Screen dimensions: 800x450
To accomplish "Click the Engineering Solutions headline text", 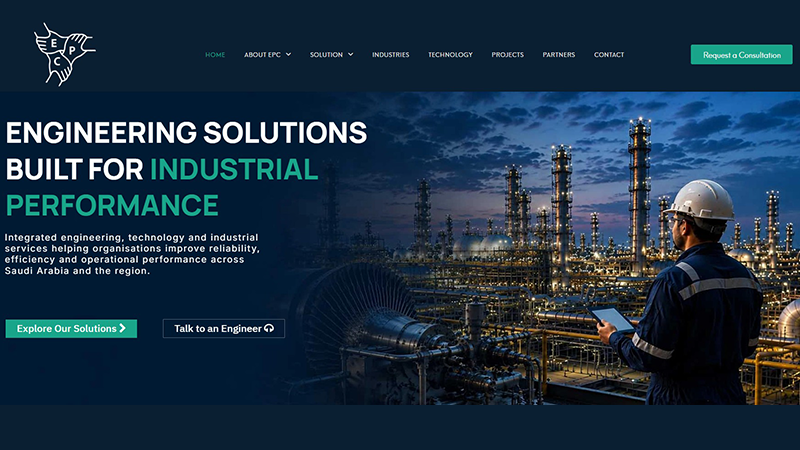I will point(186,132).
